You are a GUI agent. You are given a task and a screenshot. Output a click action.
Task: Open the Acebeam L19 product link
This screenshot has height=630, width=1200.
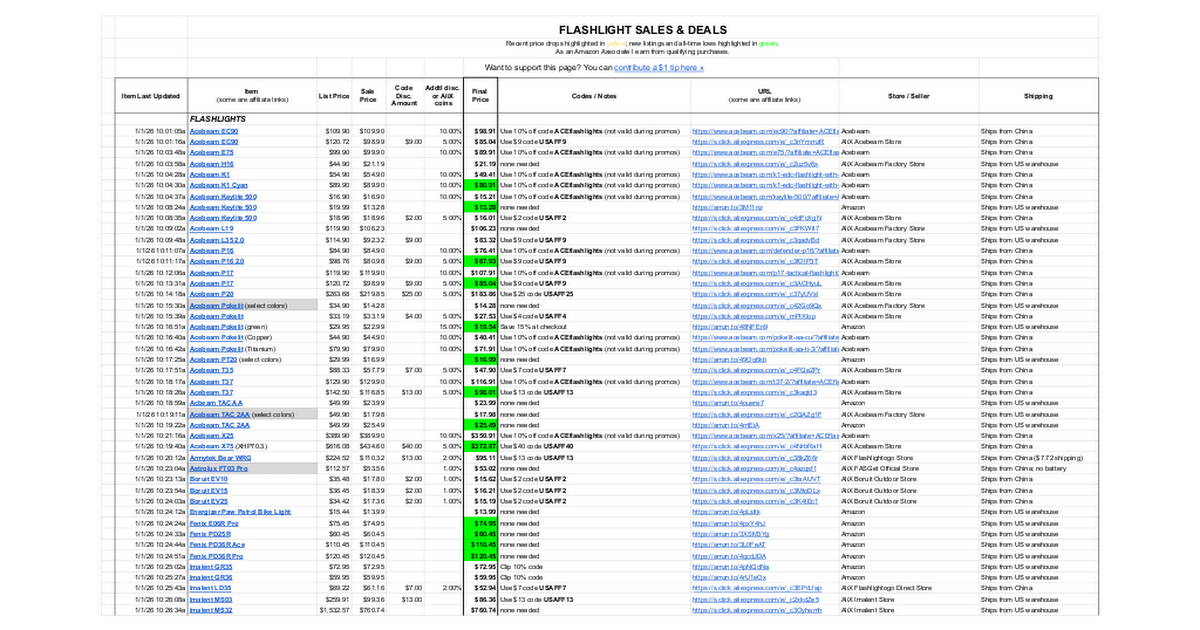pos(212,229)
